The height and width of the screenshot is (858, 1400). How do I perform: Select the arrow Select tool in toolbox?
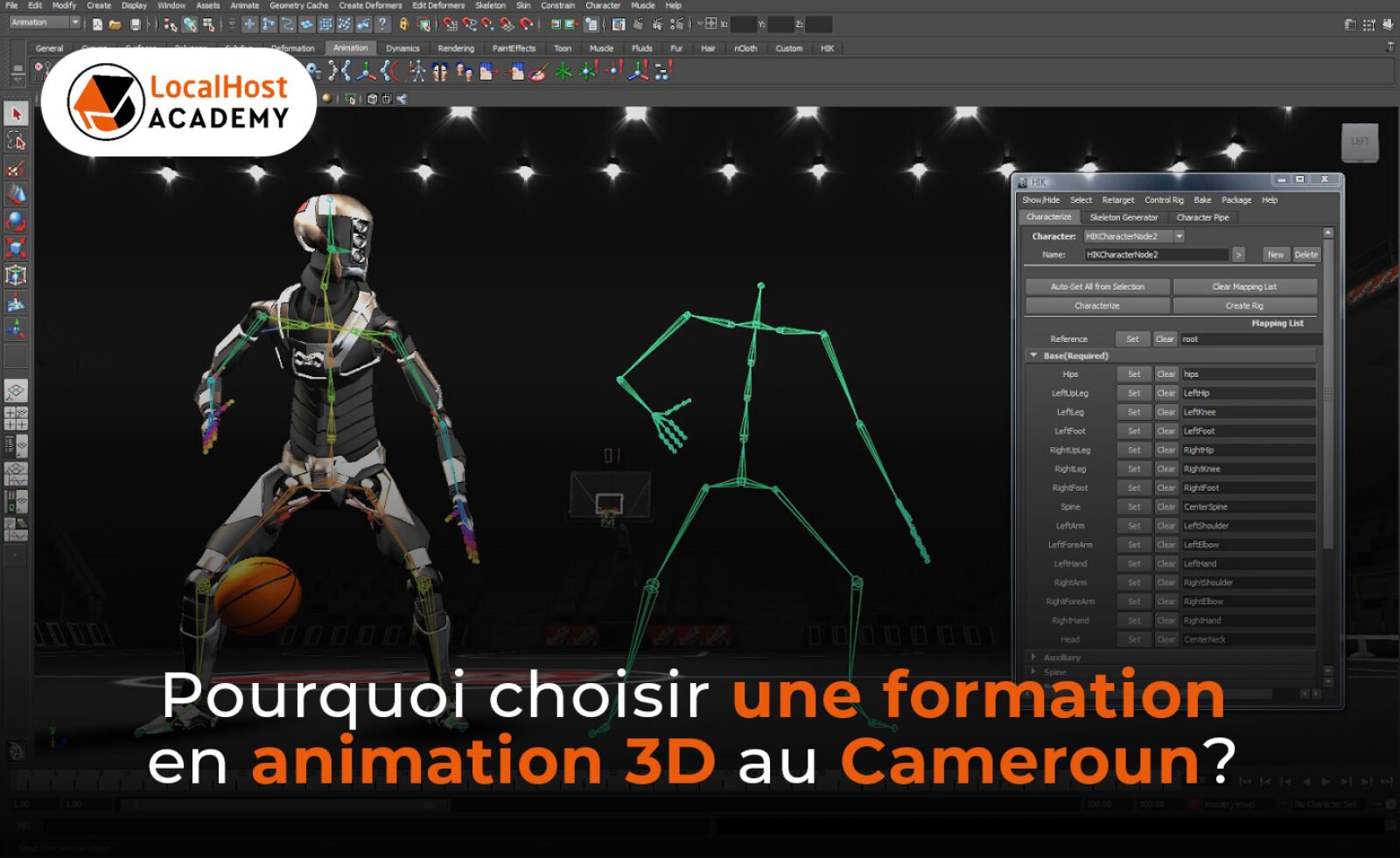tap(16, 114)
